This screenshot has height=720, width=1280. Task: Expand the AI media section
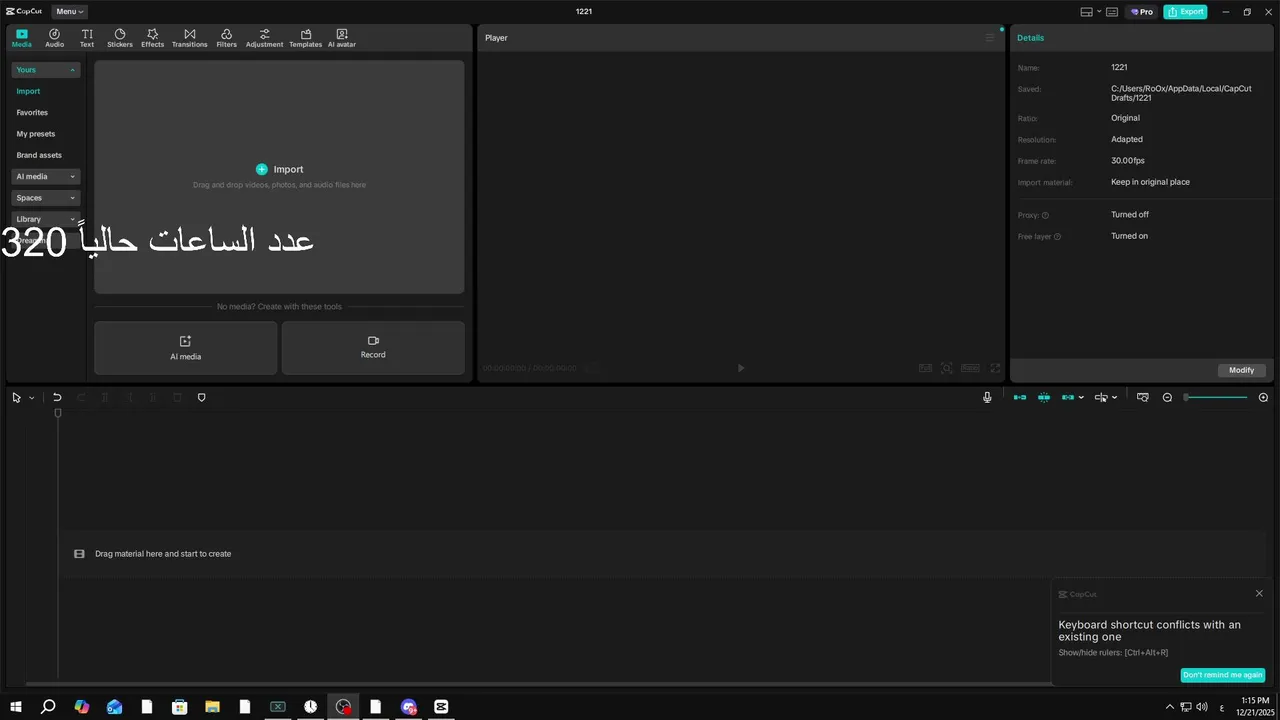pyautogui.click(x=45, y=176)
